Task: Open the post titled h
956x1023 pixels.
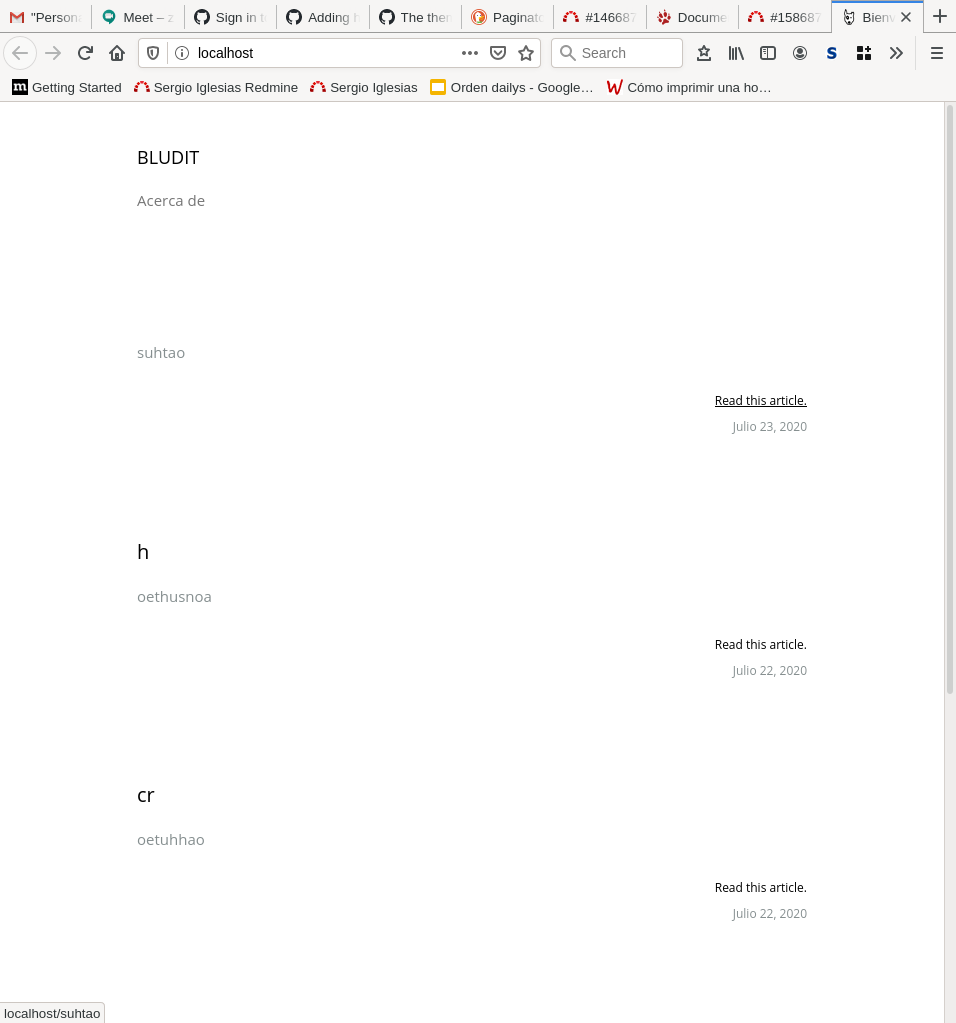Action: click(143, 552)
